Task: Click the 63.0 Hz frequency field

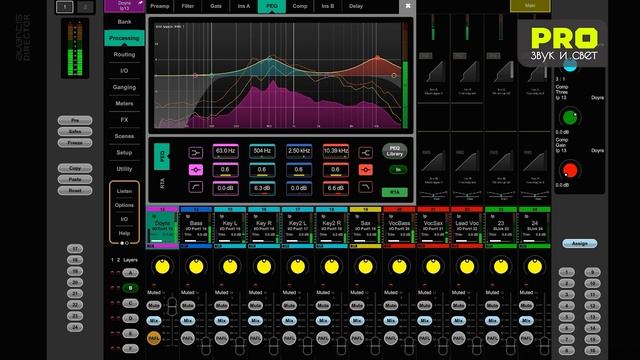Action: [x=225, y=151]
